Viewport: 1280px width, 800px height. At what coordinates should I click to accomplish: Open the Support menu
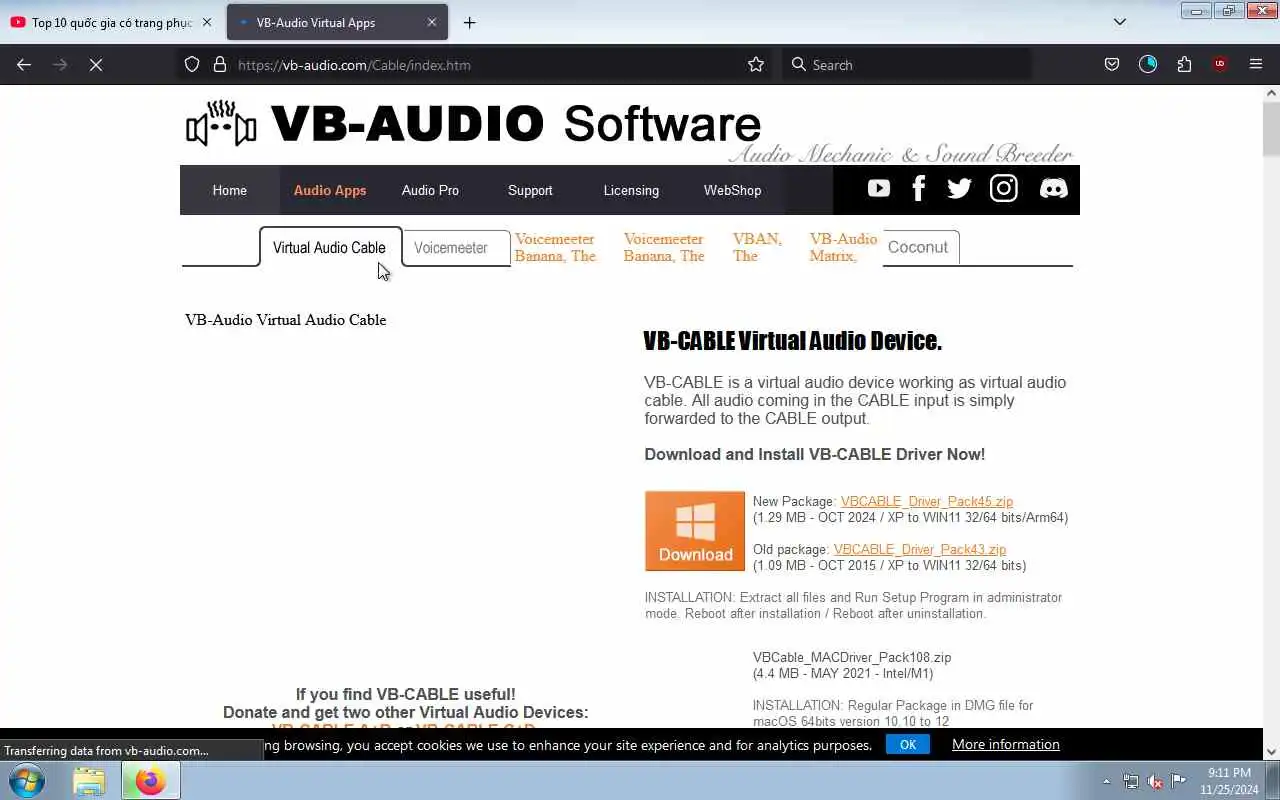[530, 190]
